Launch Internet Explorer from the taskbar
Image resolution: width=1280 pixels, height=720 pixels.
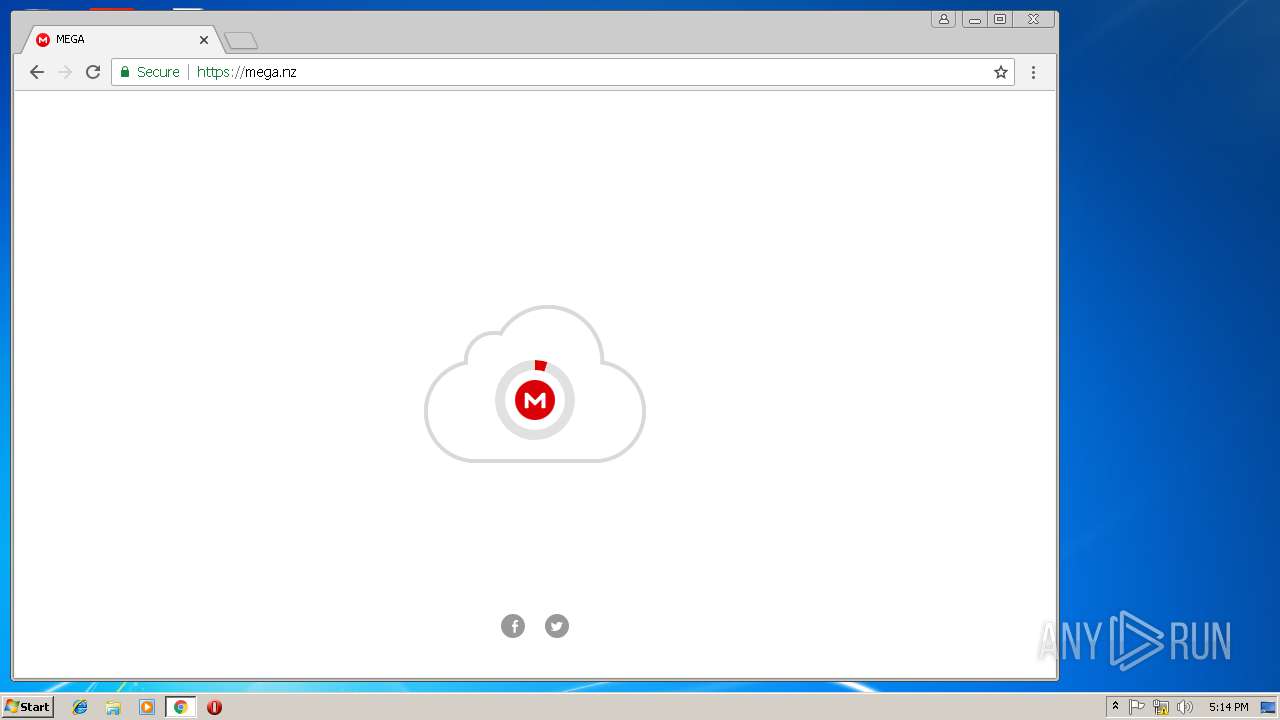point(80,707)
